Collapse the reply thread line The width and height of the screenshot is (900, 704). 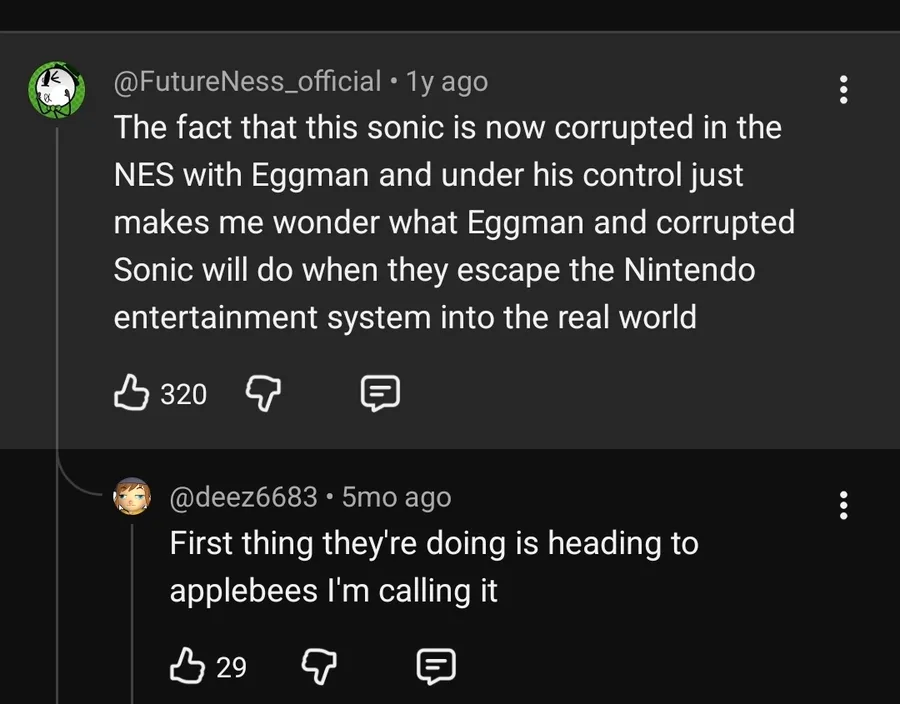(x=58, y=300)
